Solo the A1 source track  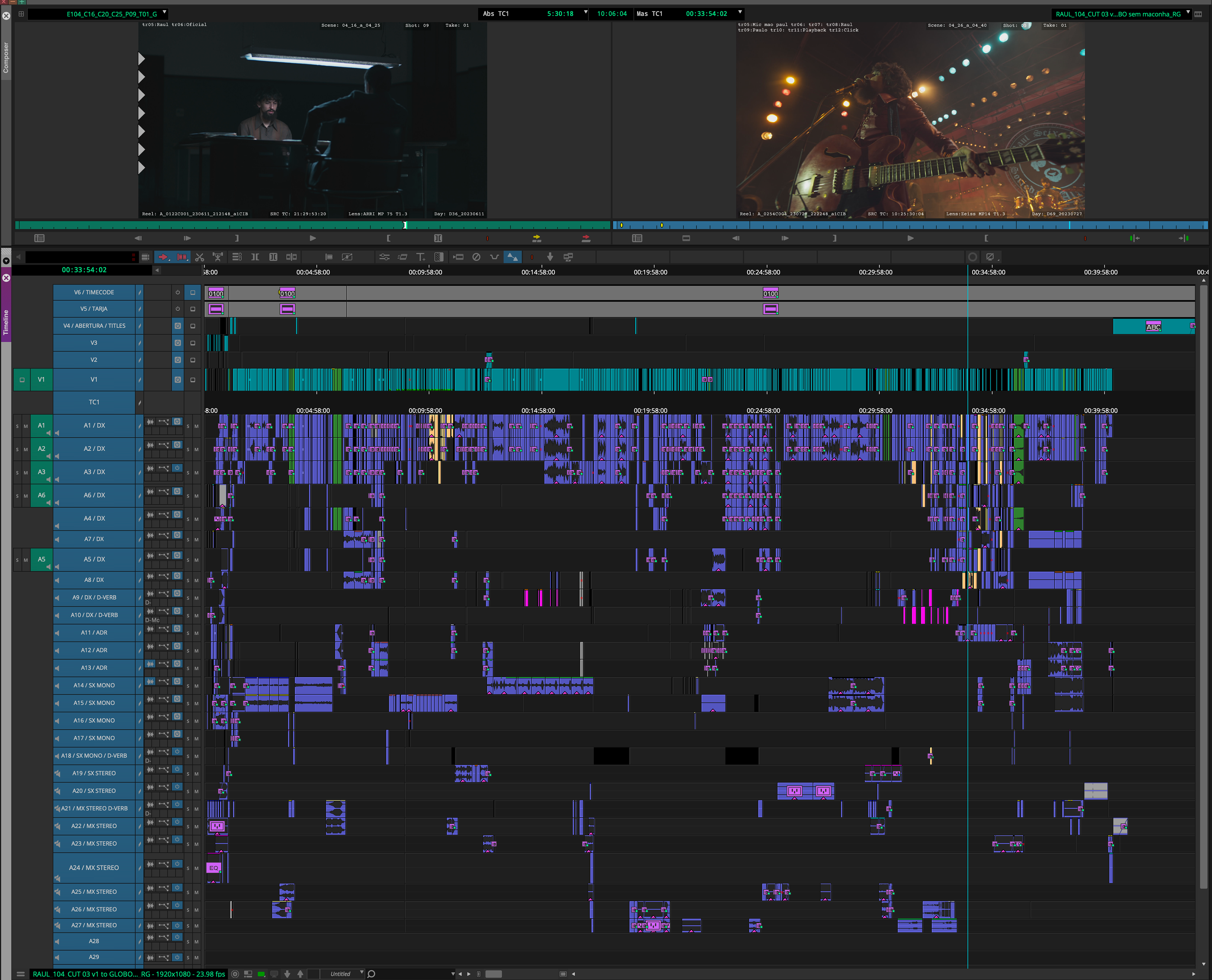[17, 426]
